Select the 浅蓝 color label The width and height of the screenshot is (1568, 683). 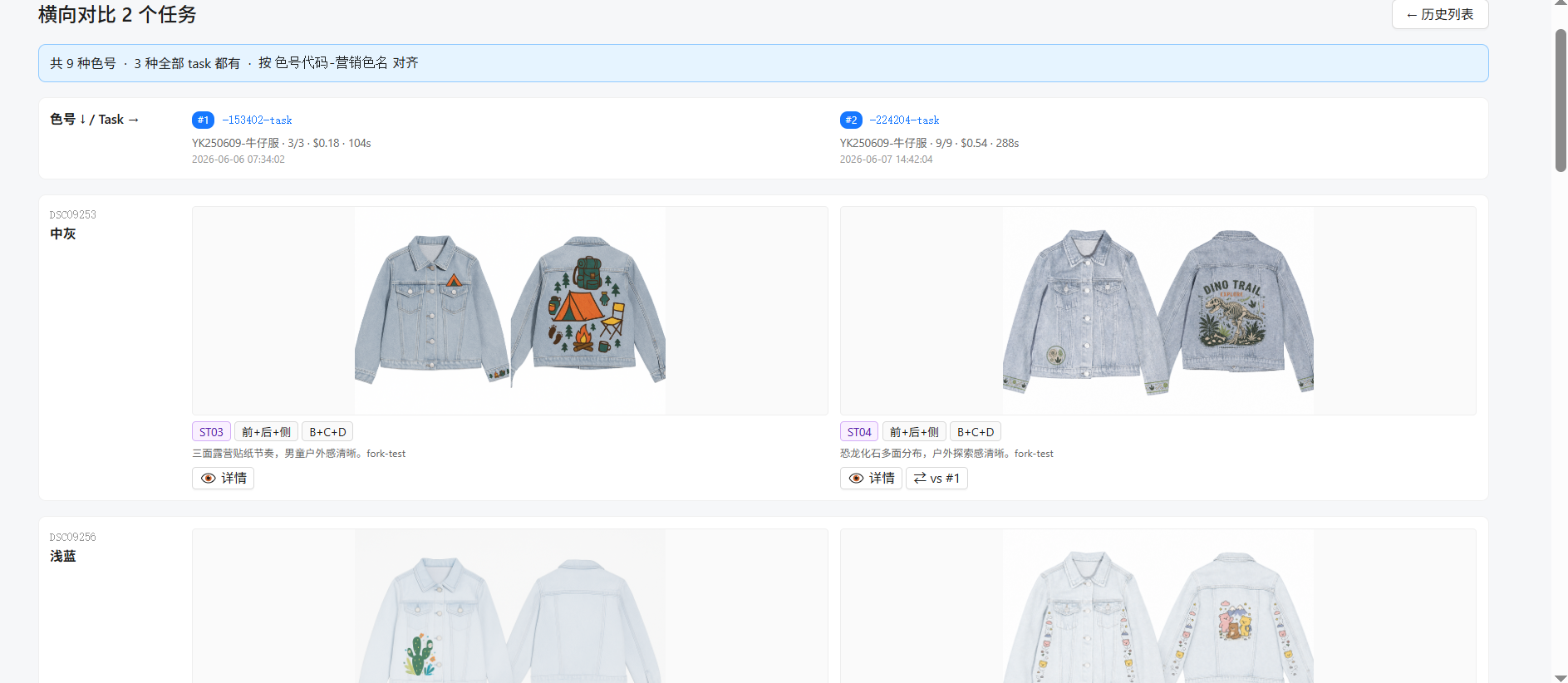click(x=63, y=557)
